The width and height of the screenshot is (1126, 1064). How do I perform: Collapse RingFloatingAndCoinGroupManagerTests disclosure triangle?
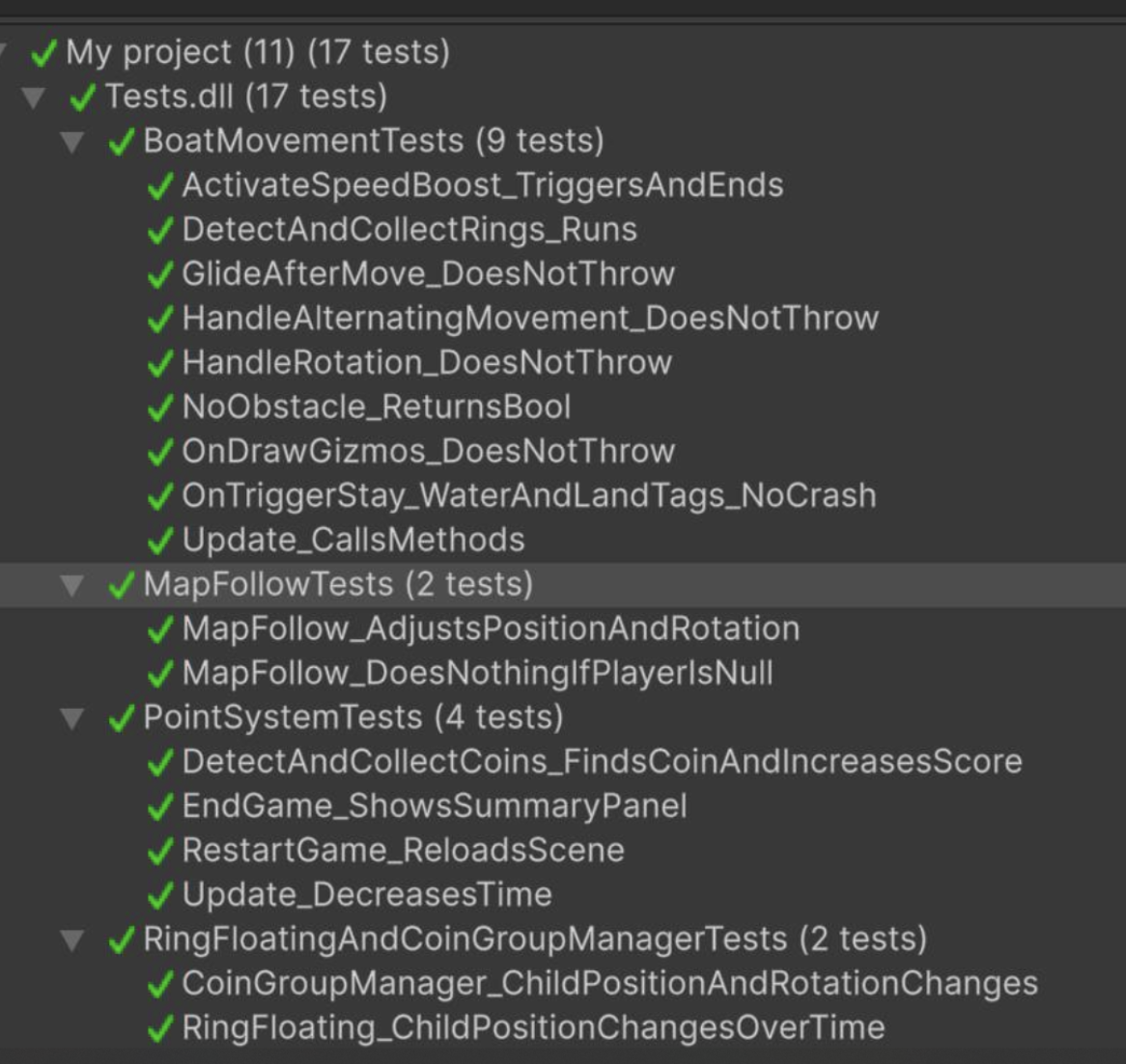pyautogui.click(x=71, y=939)
